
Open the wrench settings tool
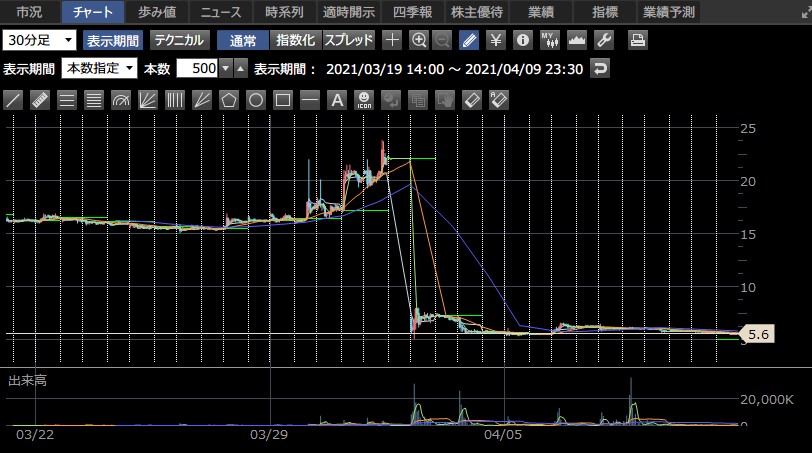[604, 40]
